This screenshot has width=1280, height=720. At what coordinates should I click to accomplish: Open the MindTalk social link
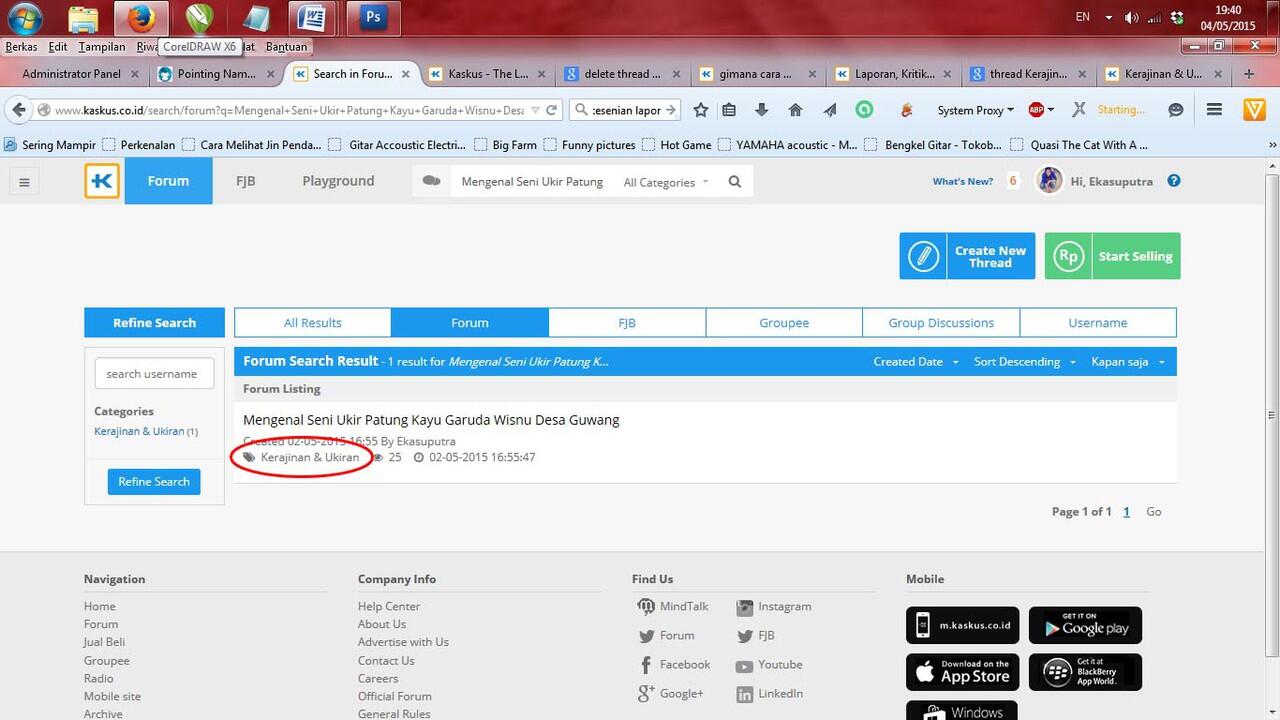pos(673,607)
